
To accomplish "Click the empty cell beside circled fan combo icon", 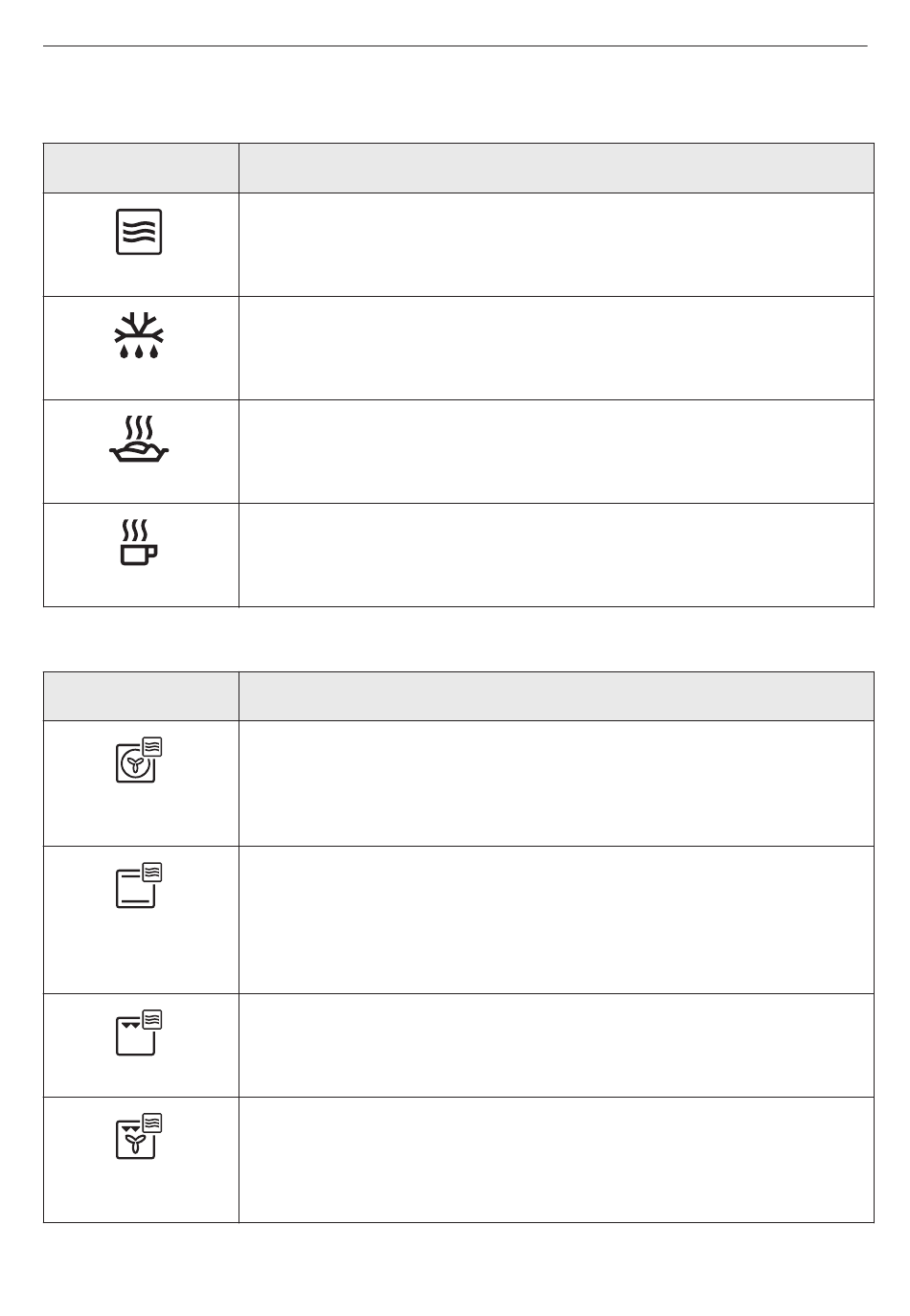I will pos(557,783).
